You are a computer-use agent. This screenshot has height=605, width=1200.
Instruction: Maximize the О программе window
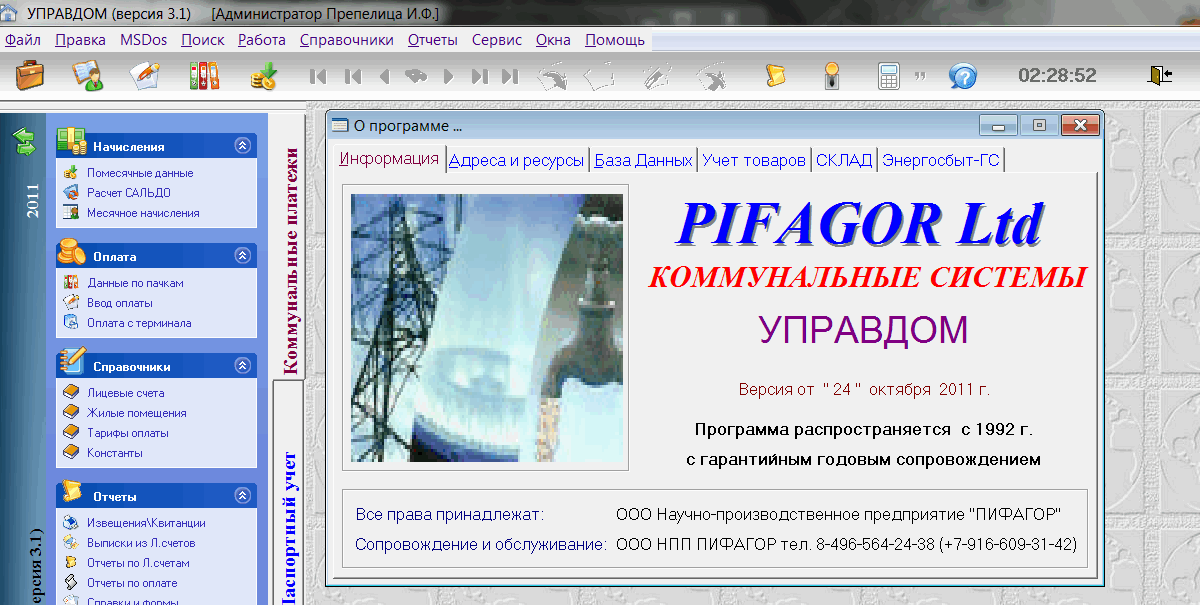(x=1038, y=125)
